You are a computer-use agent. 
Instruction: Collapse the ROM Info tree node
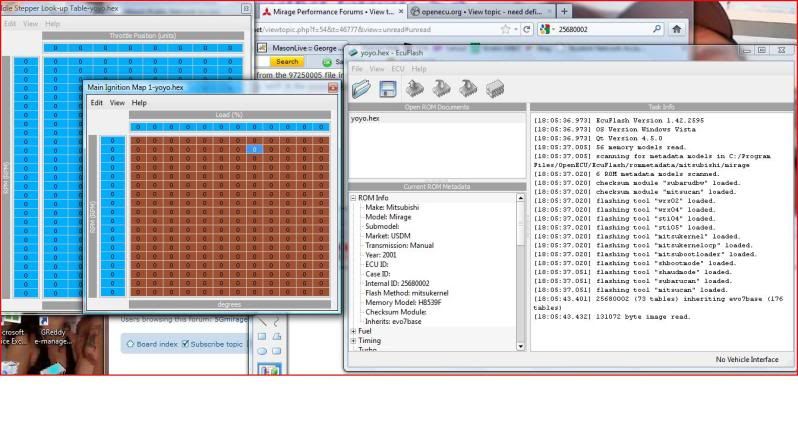point(355,197)
